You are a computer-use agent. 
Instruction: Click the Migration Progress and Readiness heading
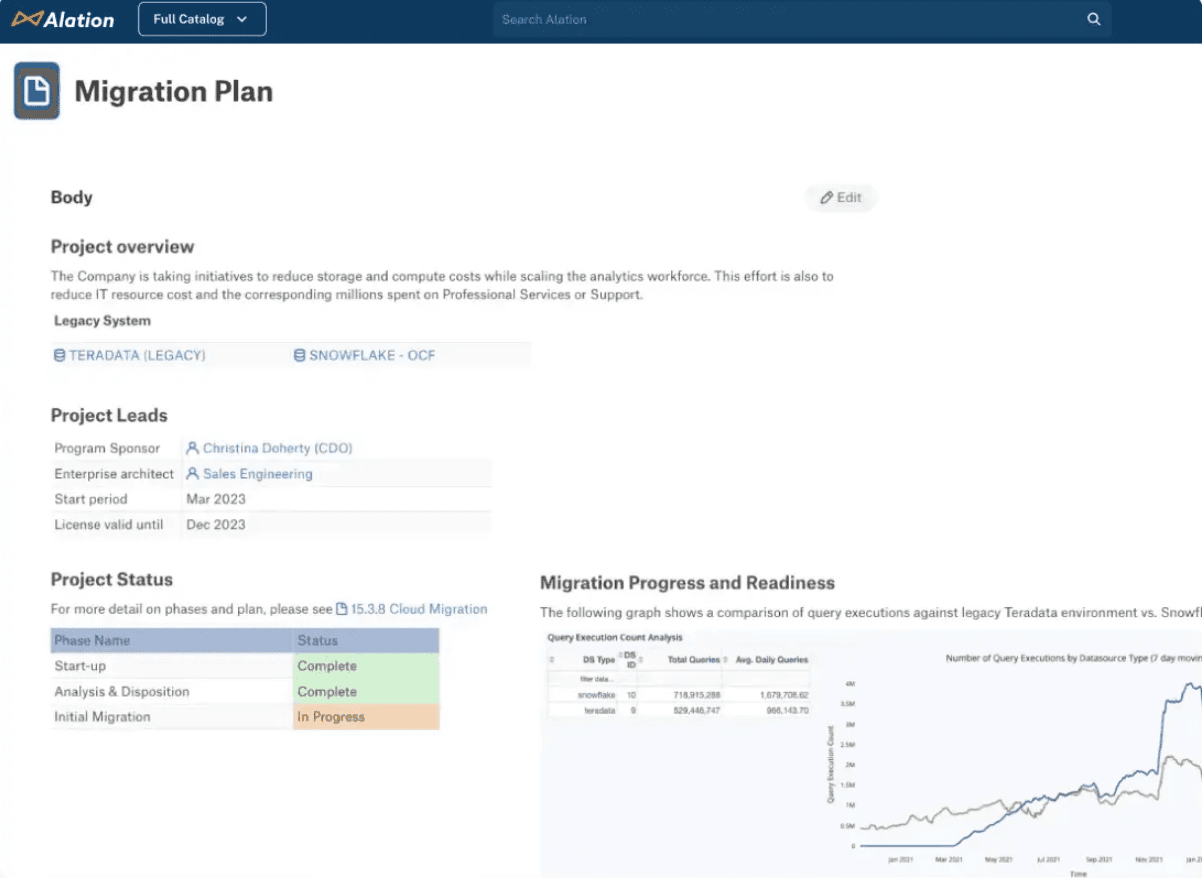coord(687,583)
